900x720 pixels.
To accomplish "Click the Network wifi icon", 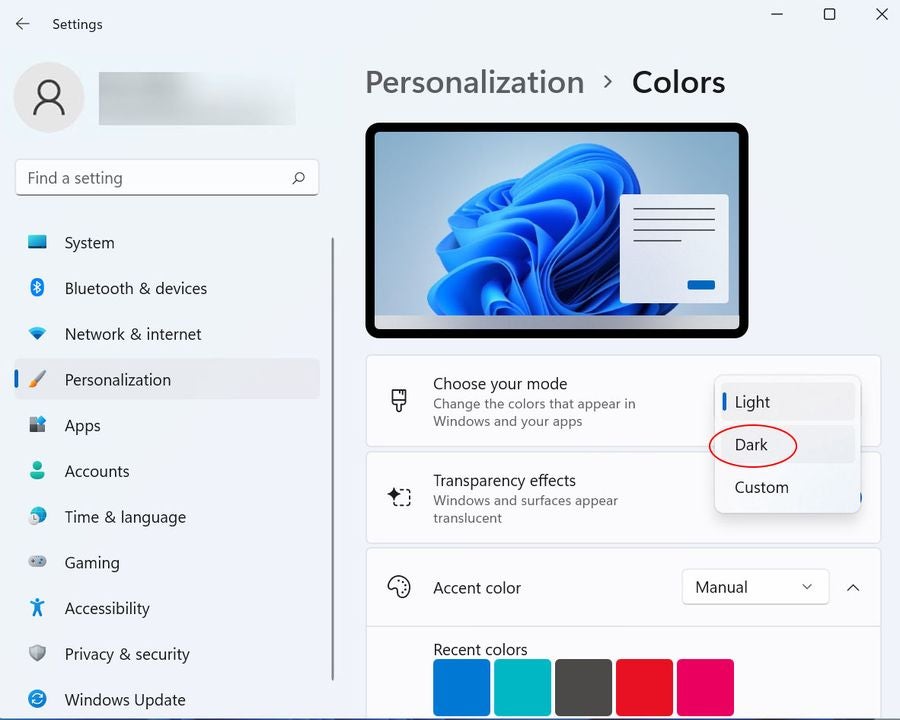I will tap(37, 333).
